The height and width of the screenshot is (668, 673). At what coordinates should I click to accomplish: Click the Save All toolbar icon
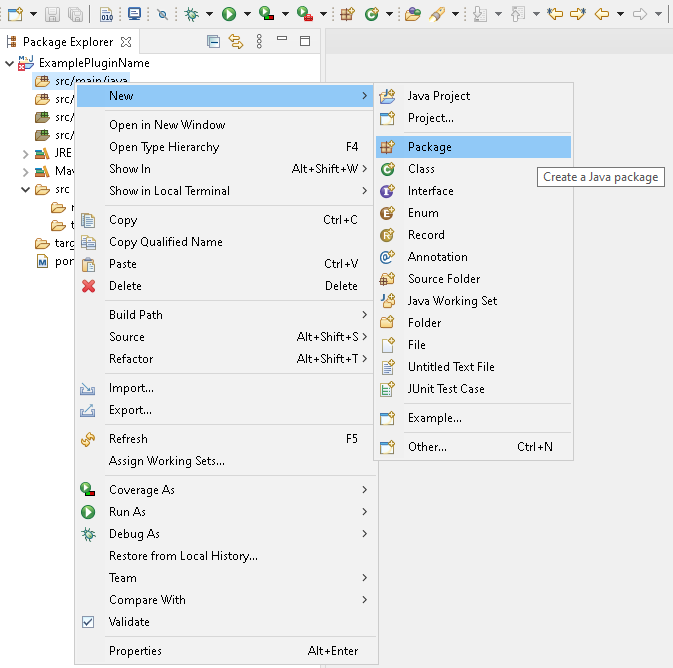pyautogui.click(x=75, y=14)
